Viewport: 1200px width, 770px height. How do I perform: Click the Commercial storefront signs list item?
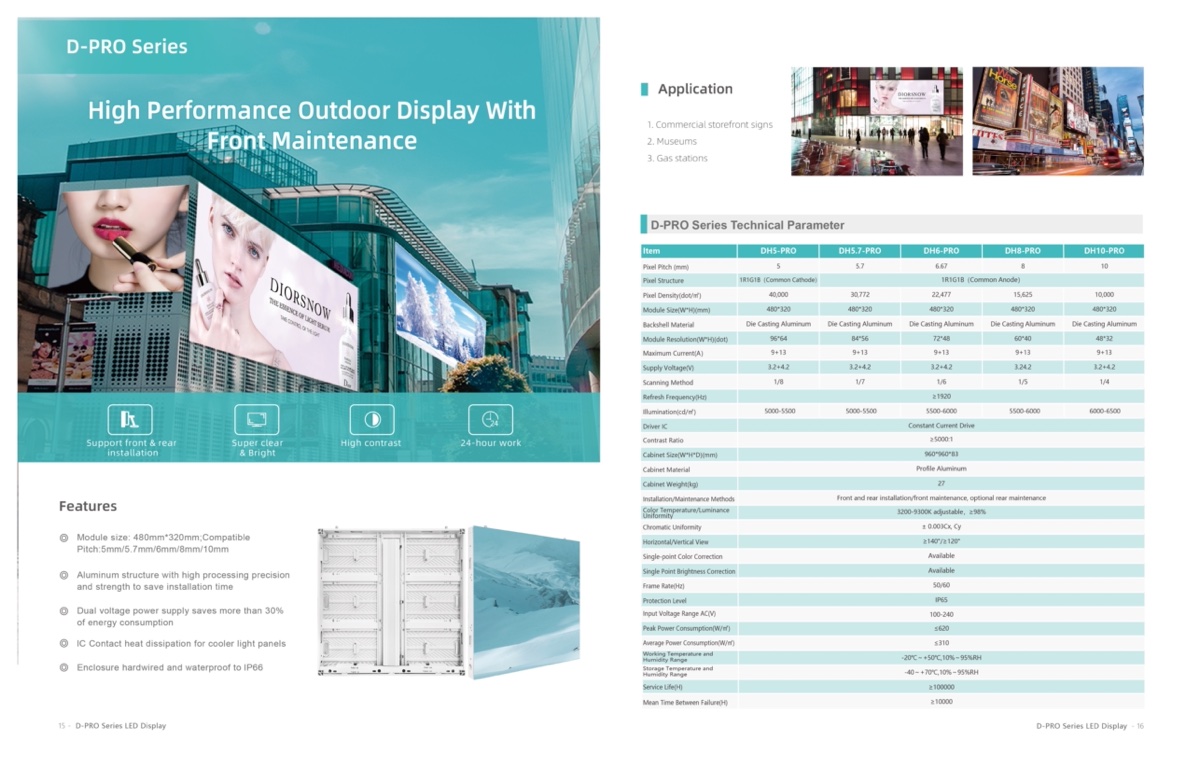pos(710,125)
